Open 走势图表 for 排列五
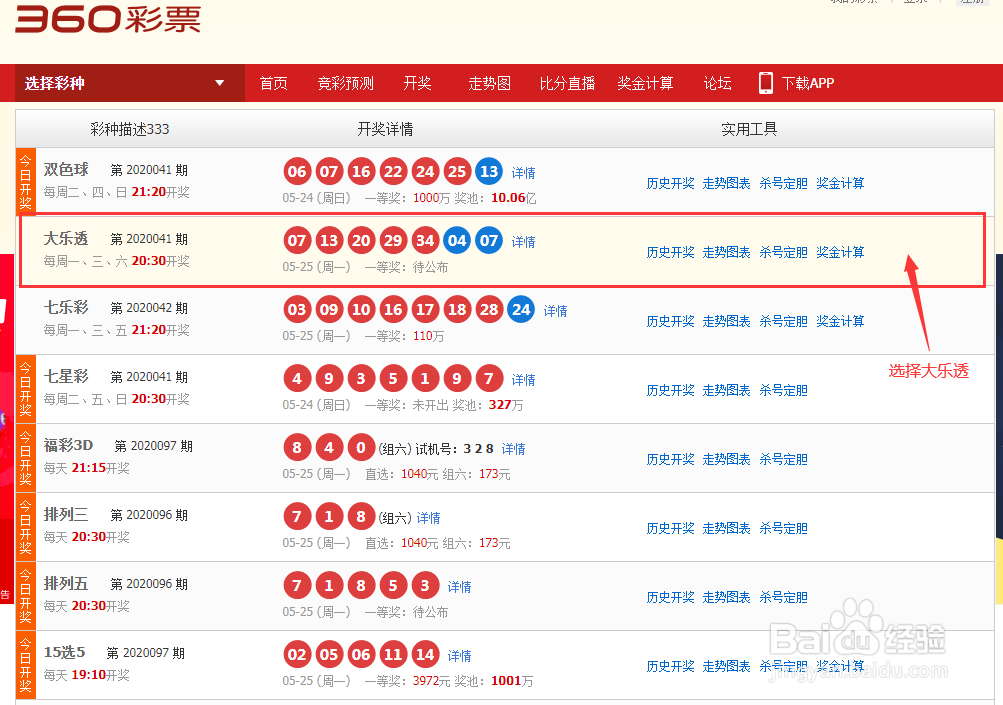The image size is (1003, 705). [x=727, y=598]
